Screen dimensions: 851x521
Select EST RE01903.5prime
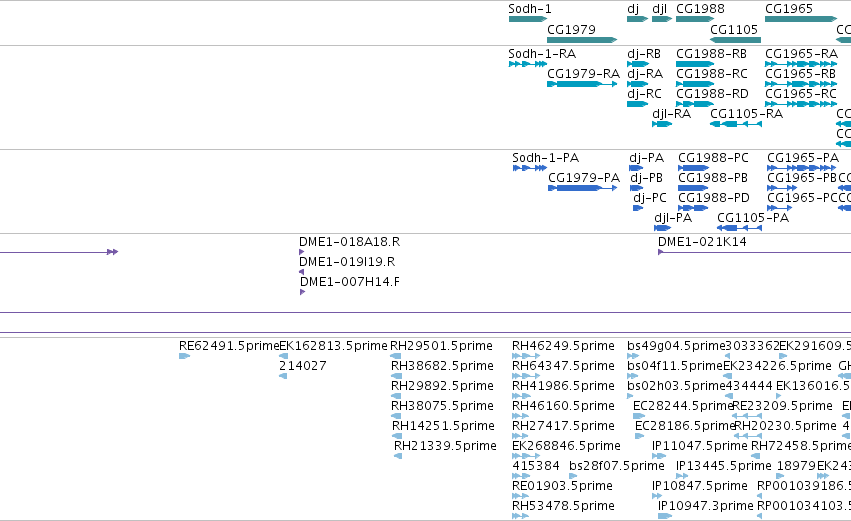click(520, 496)
